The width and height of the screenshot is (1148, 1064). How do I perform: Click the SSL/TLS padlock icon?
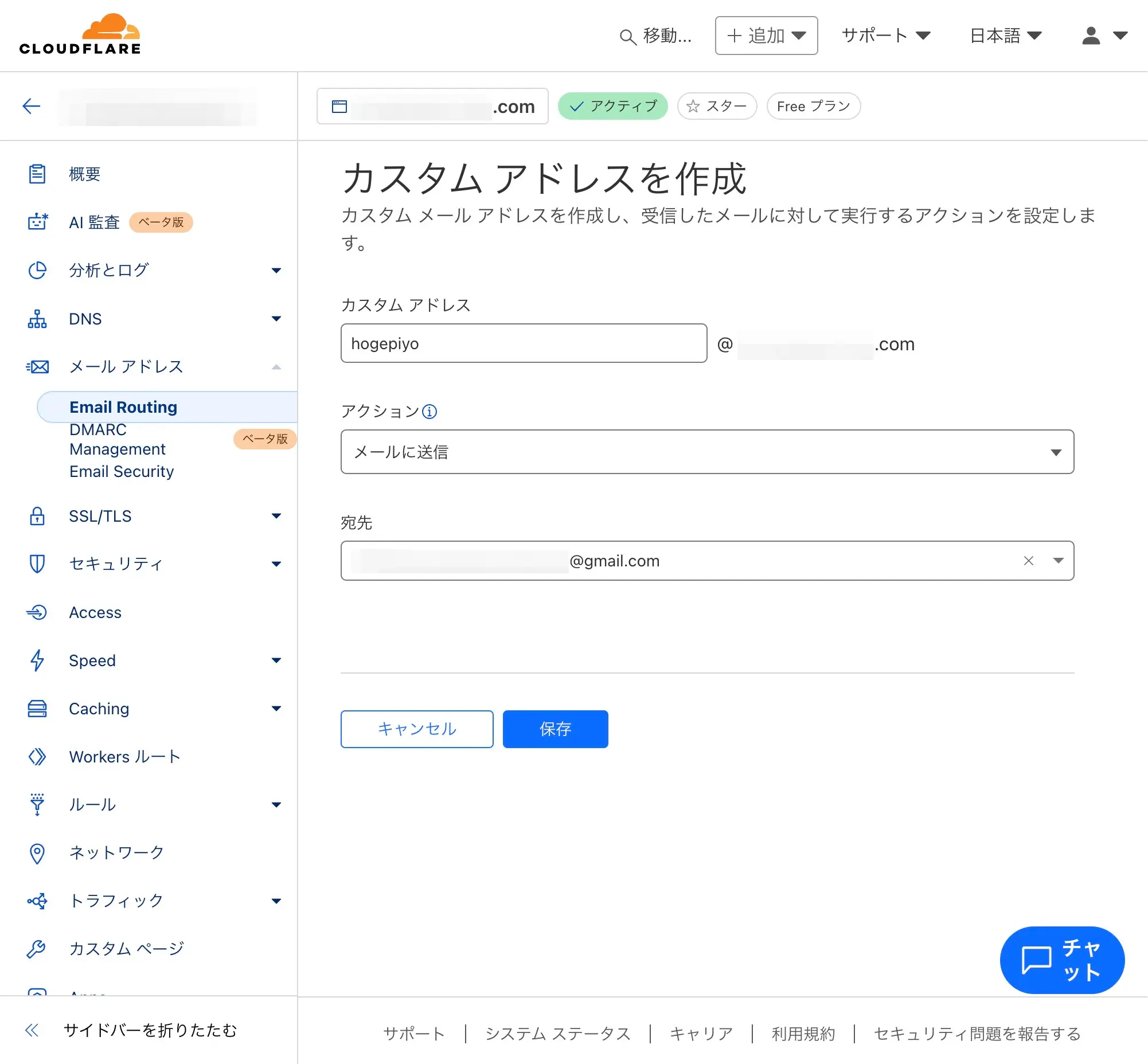(x=37, y=516)
